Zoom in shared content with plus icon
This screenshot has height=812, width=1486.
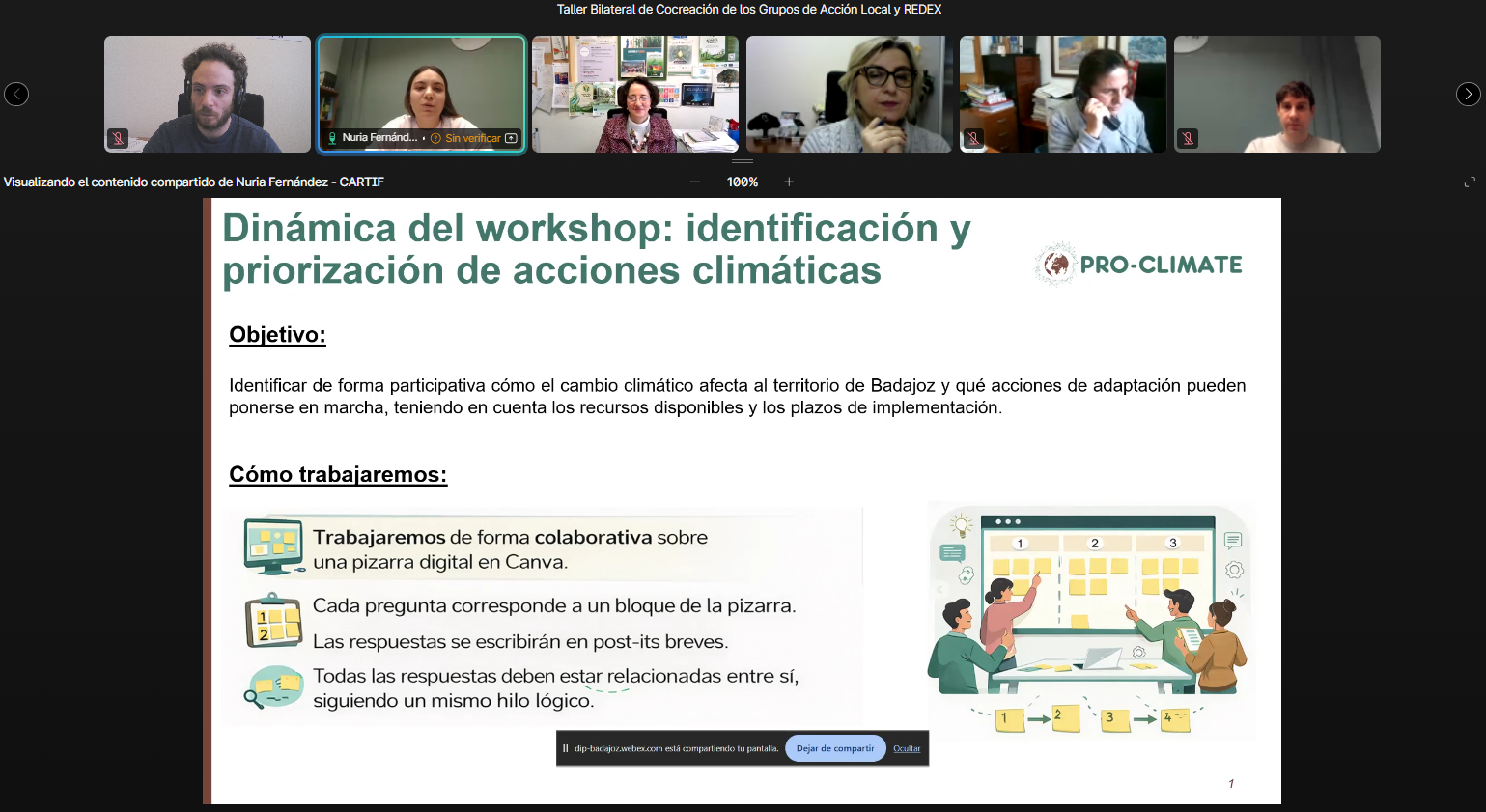click(789, 182)
